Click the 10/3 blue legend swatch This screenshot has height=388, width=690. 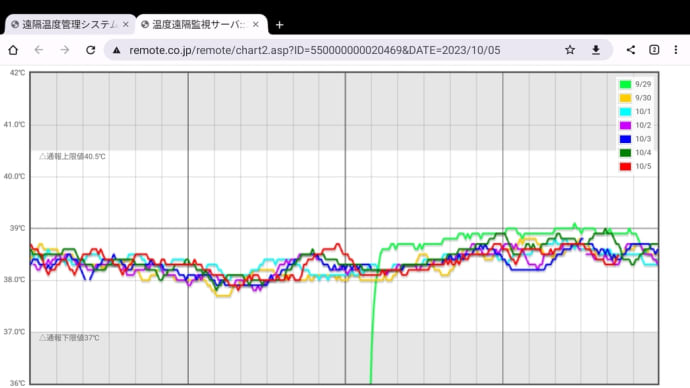(625, 139)
